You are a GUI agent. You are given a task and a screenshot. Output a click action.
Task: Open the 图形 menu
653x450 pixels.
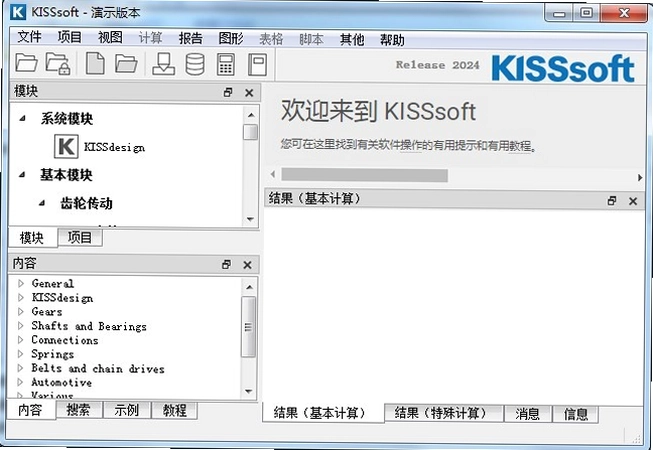coord(231,38)
